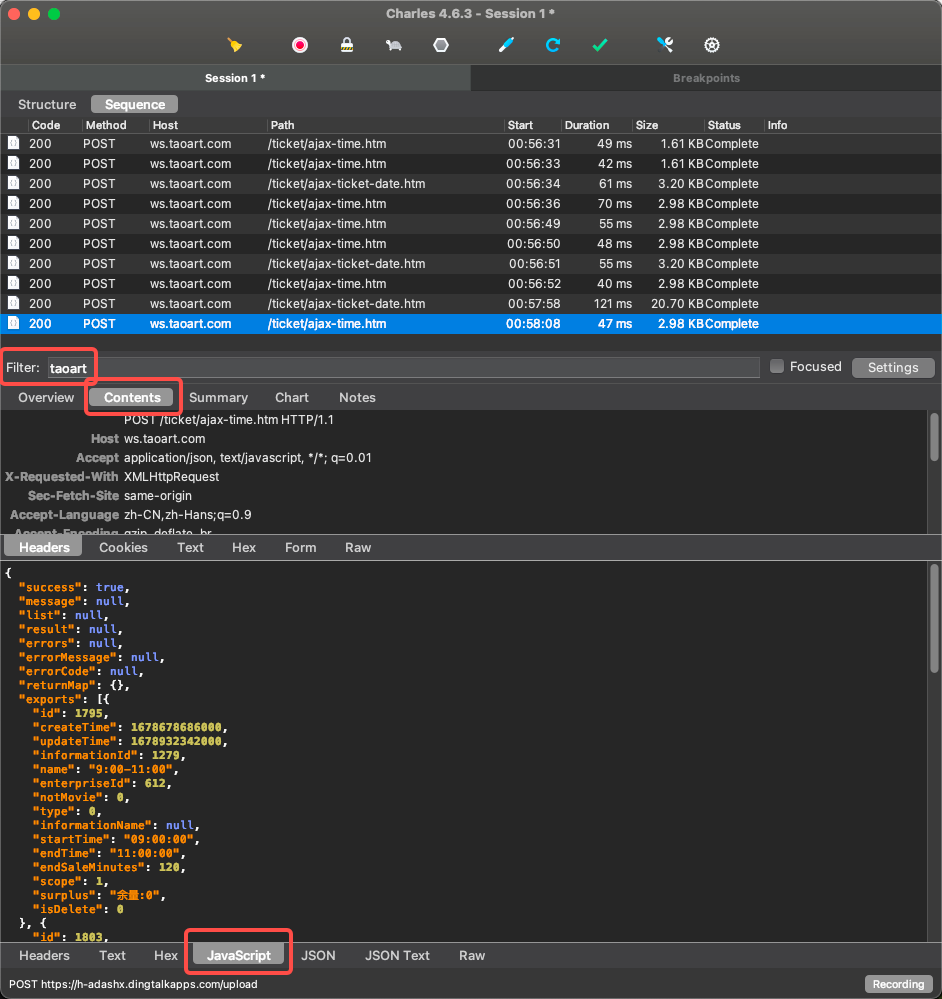
Task: Open filter Settings button
Action: (x=893, y=368)
